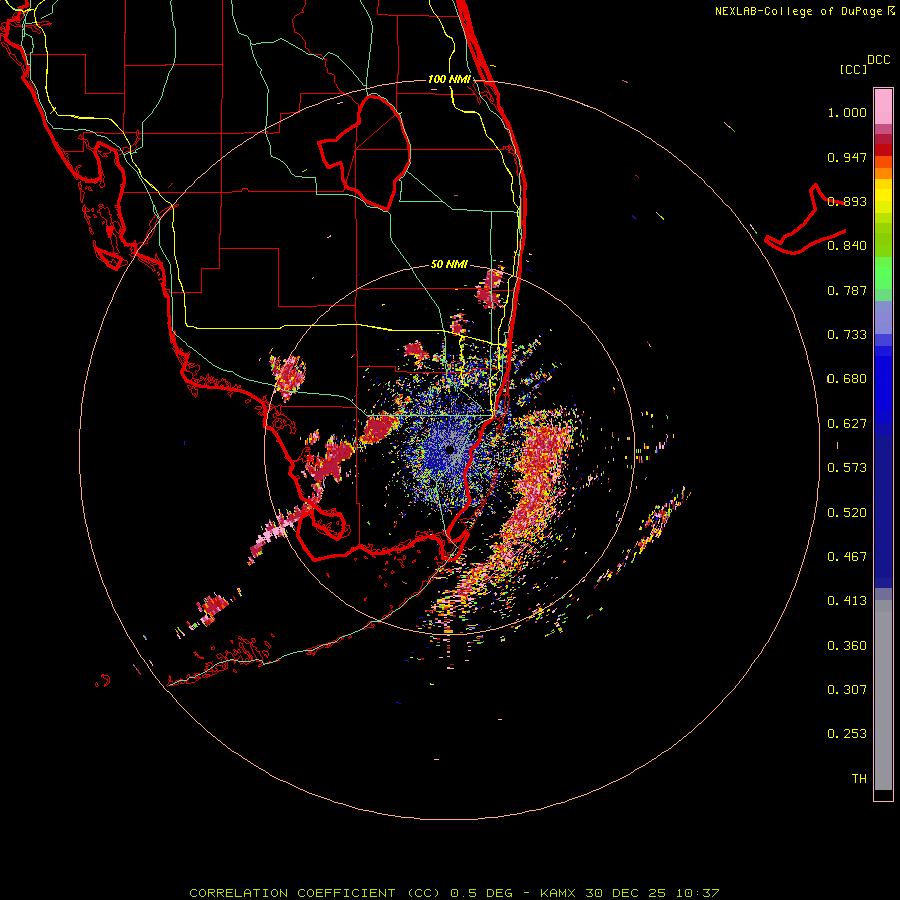Click the KAMX station identifier

(x=557, y=893)
